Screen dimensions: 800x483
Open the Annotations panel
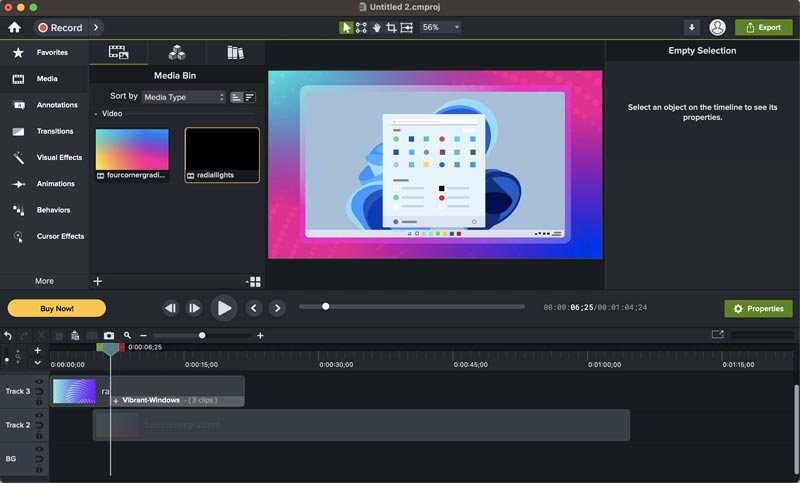pyautogui.click(x=44, y=105)
